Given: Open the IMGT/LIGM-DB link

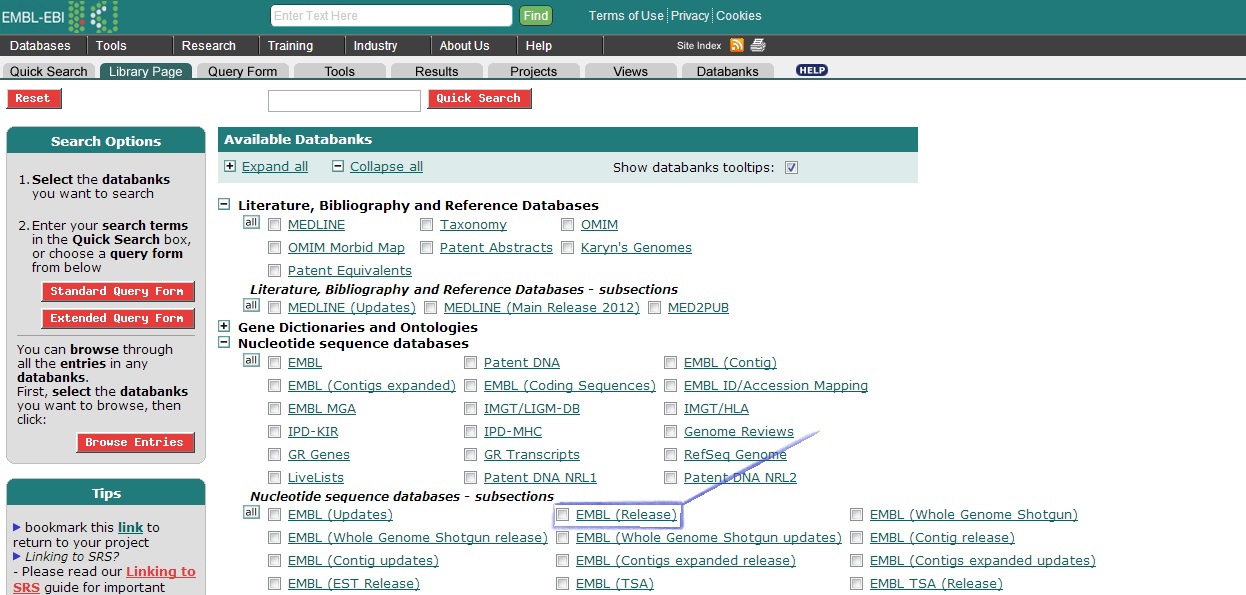Looking at the screenshot, I should pos(532,409).
